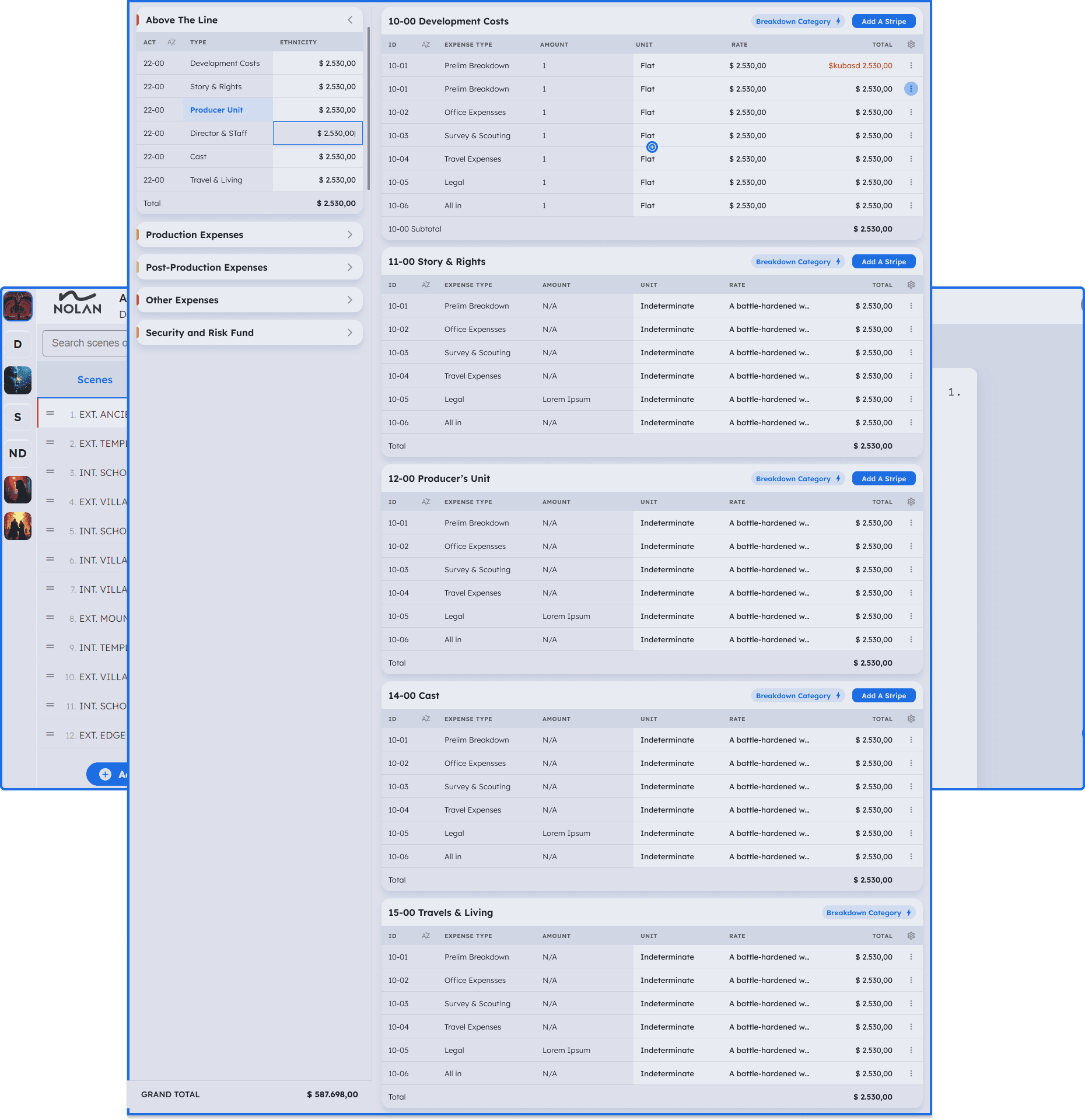Click Add A Stripe in Development Costs
The height and width of the screenshot is (1120, 1085).
(883, 21)
